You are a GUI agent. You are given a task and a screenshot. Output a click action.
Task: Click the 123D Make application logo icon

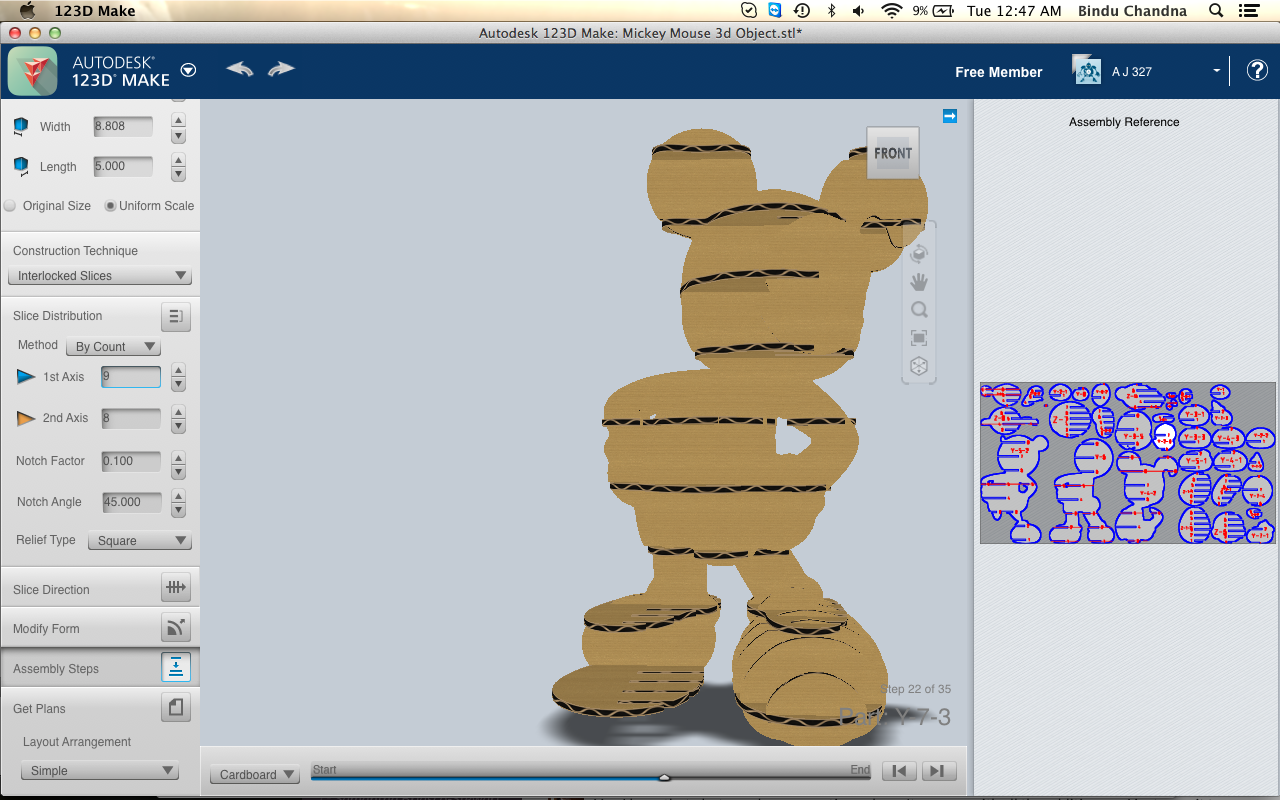coord(32,71)
